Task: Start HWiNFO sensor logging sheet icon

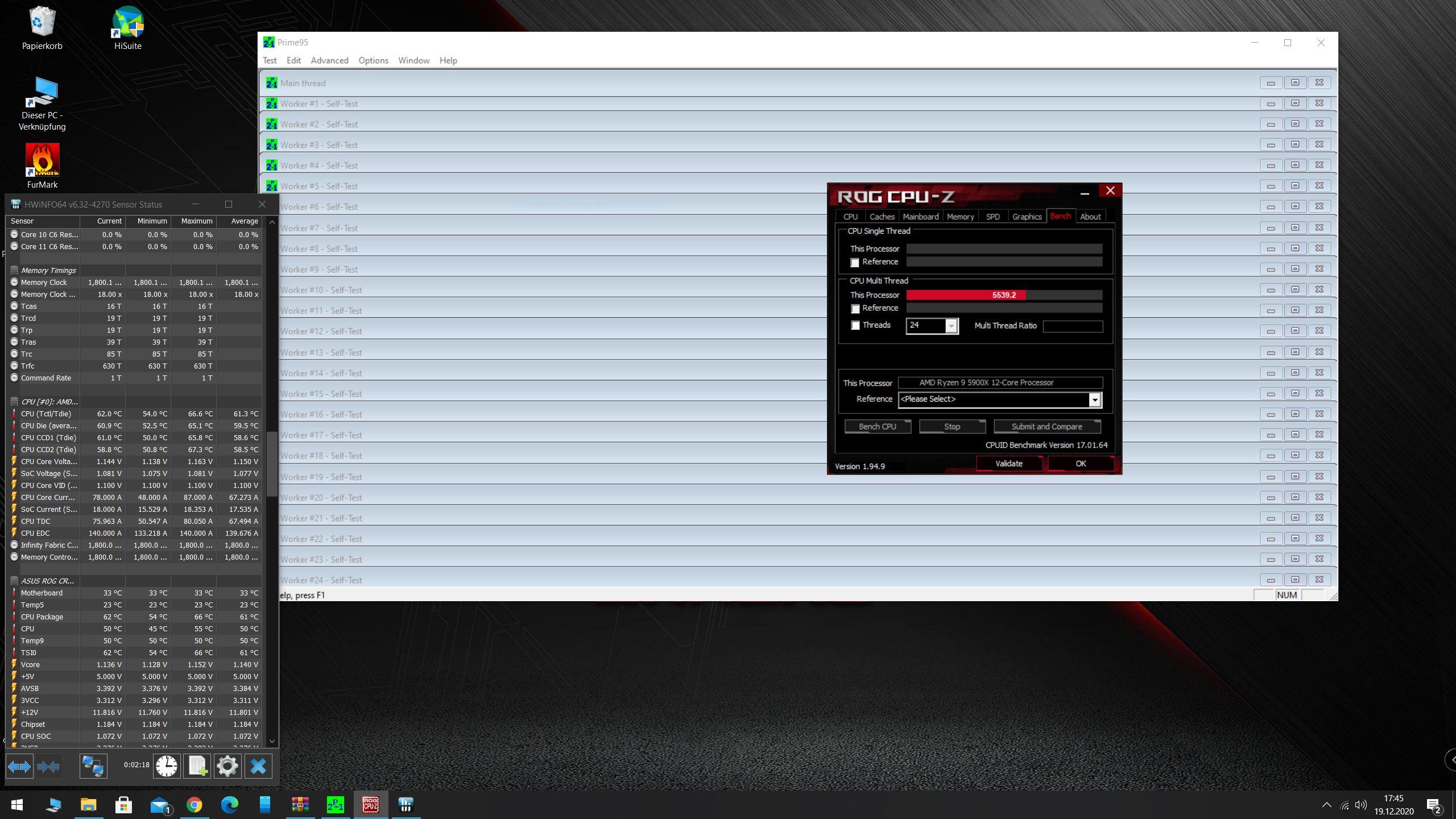Action: click(x=197, y=766)
